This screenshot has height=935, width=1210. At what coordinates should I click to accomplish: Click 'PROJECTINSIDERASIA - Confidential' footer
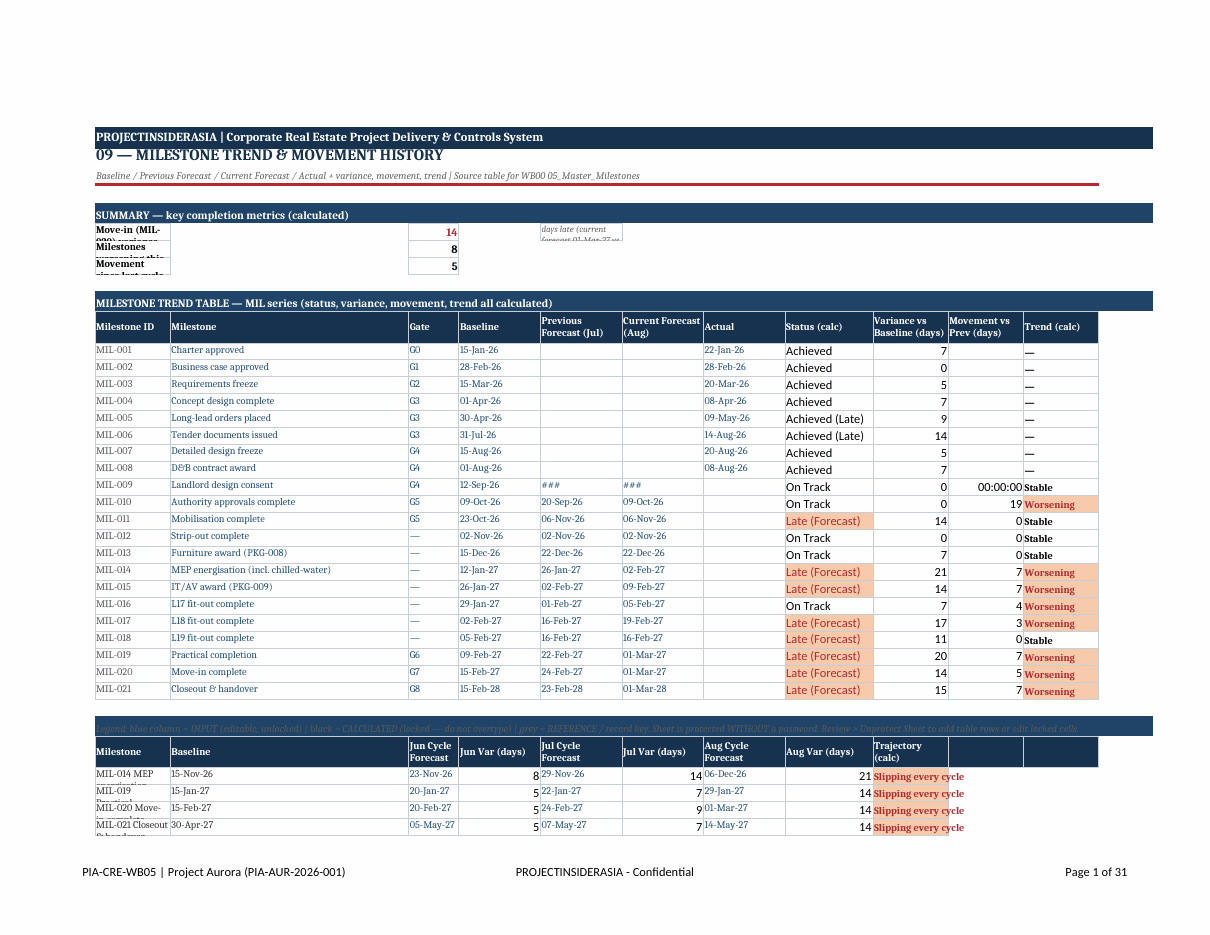[x=604, y=872]
